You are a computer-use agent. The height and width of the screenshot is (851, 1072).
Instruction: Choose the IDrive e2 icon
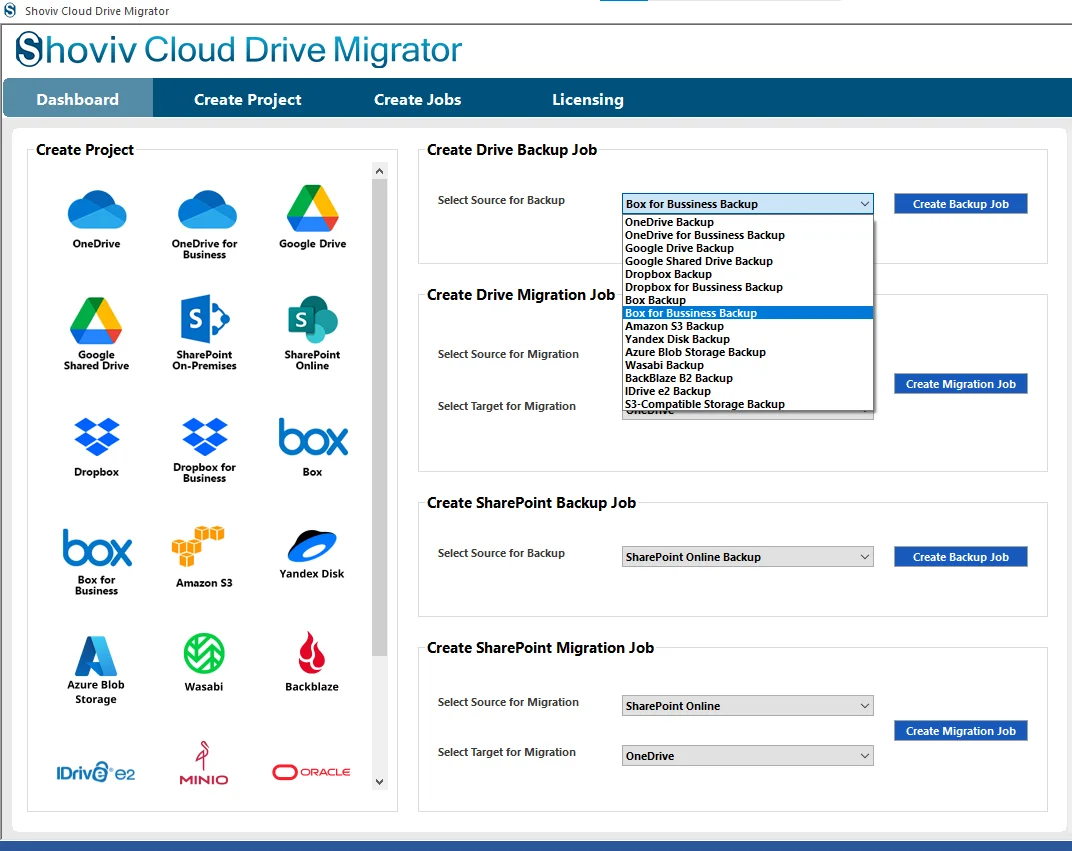[96, 772]
